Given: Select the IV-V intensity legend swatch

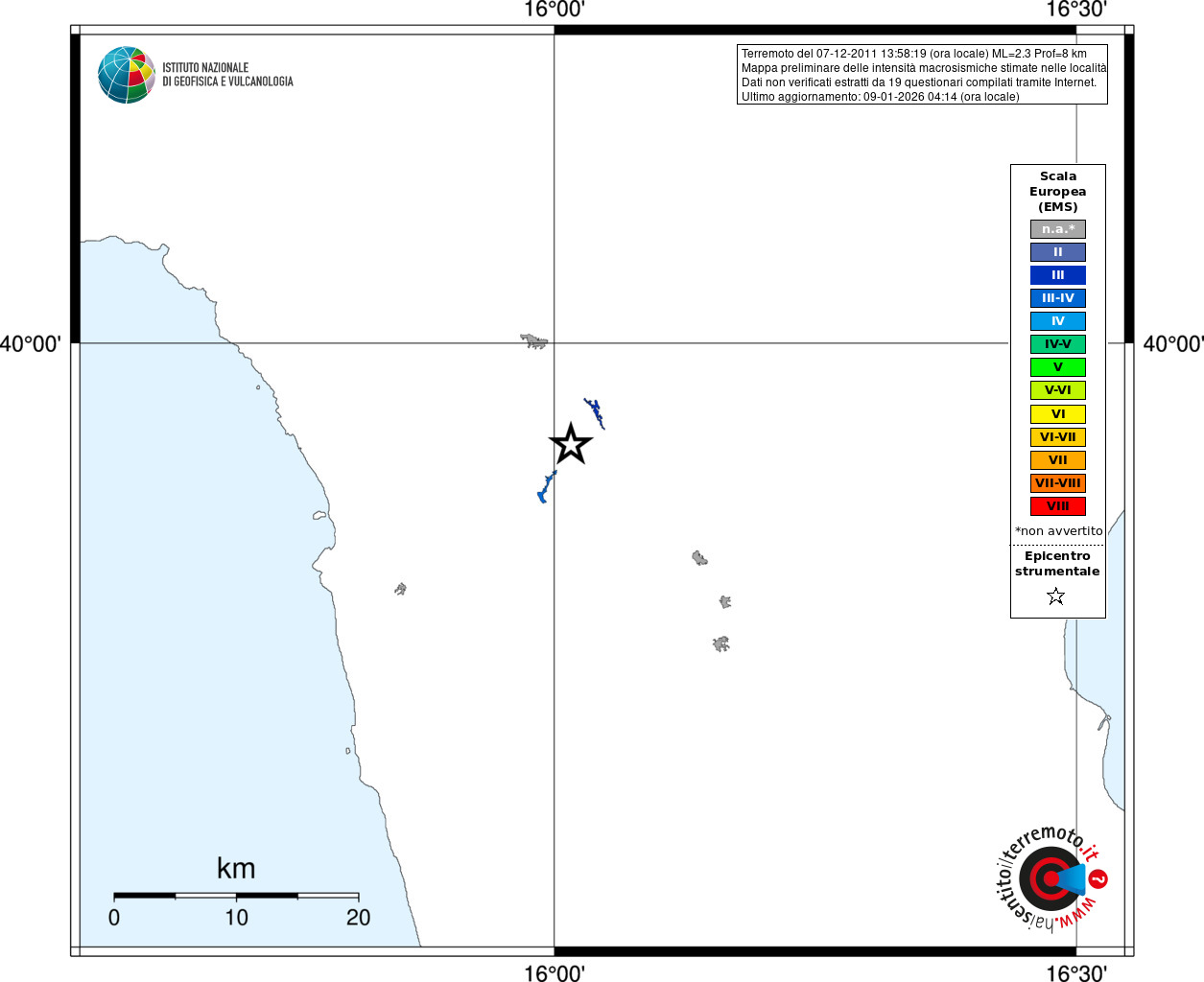Looking at the screenshot, I should [x=1058, y=344].
